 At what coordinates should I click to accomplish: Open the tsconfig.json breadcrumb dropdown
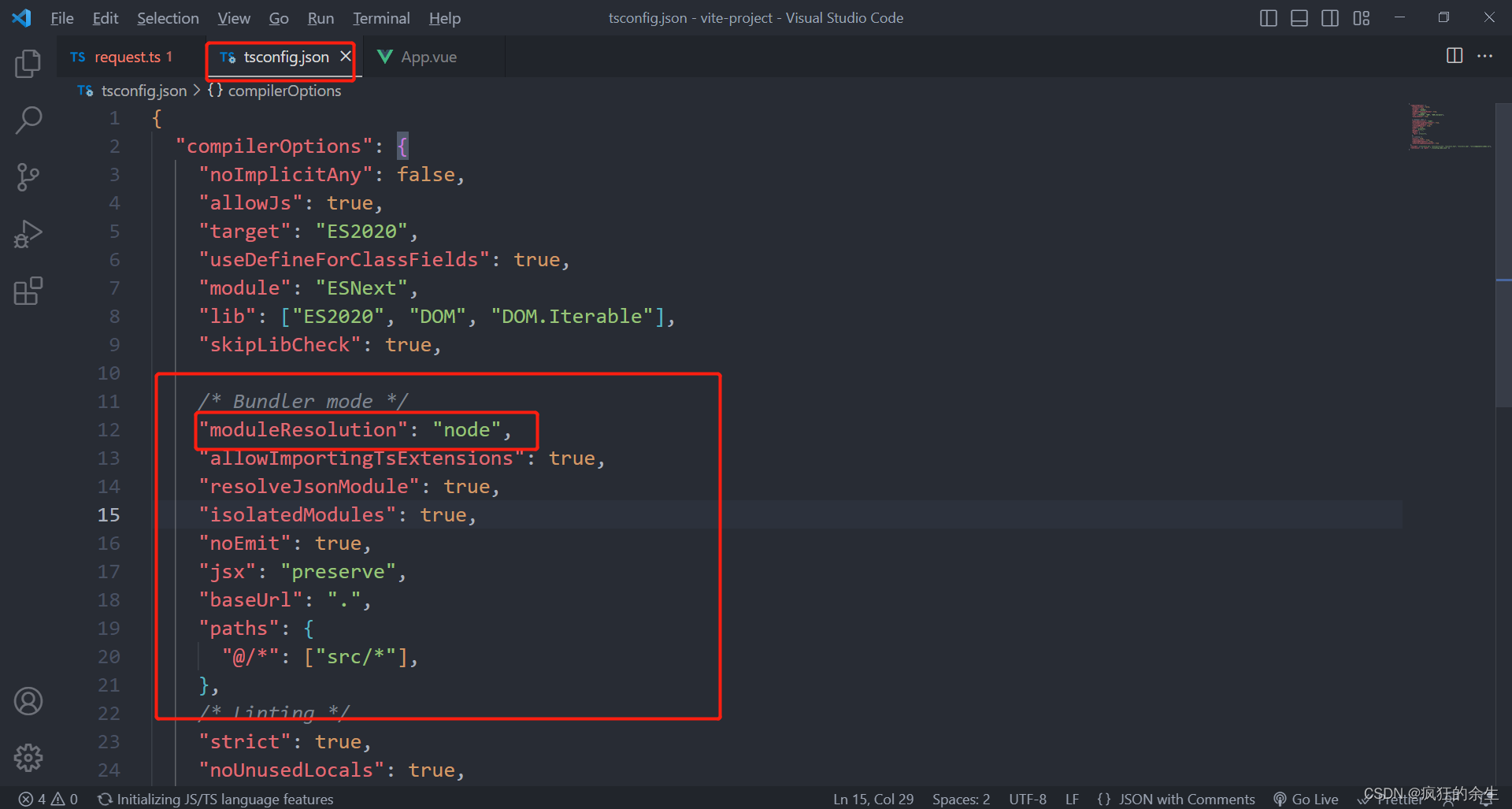142,91
